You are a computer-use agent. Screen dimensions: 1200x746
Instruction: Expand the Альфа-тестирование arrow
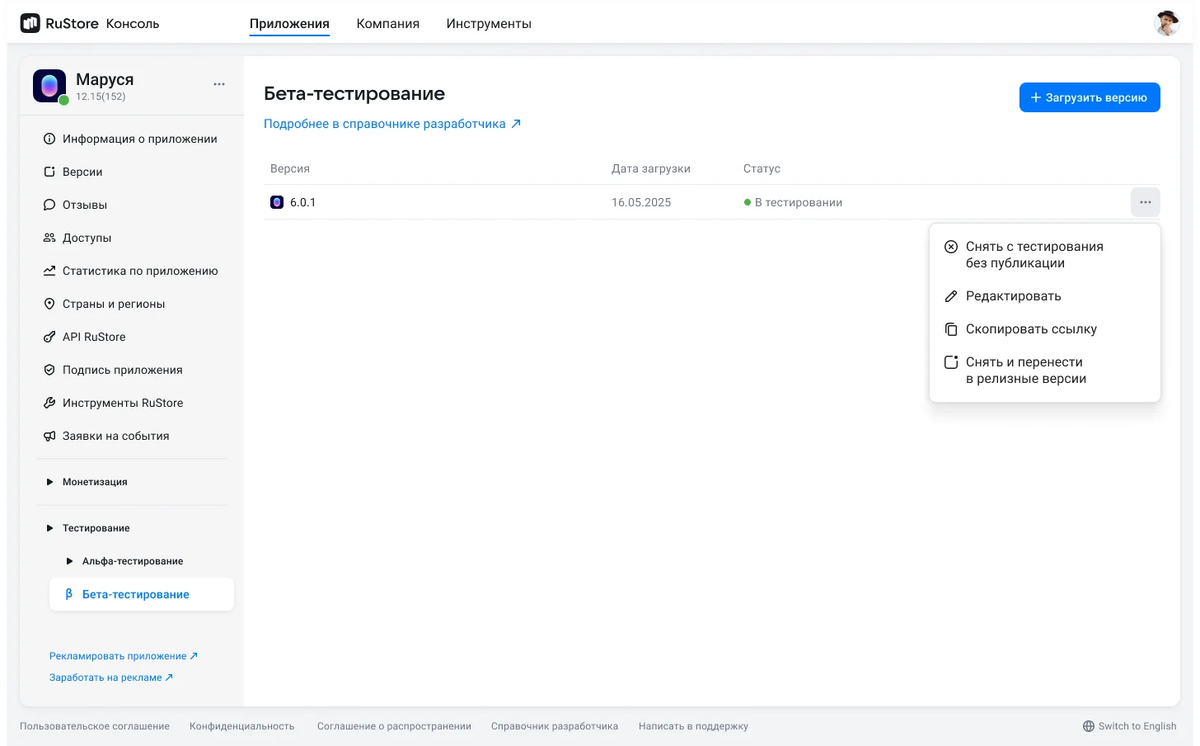point(70,561)
